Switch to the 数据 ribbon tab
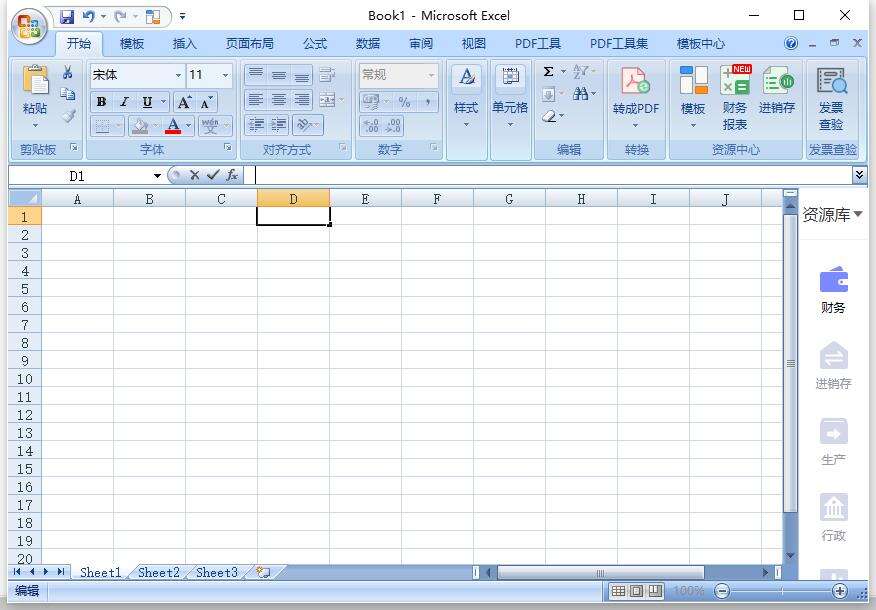876x610 pixels. coord(368,44)
